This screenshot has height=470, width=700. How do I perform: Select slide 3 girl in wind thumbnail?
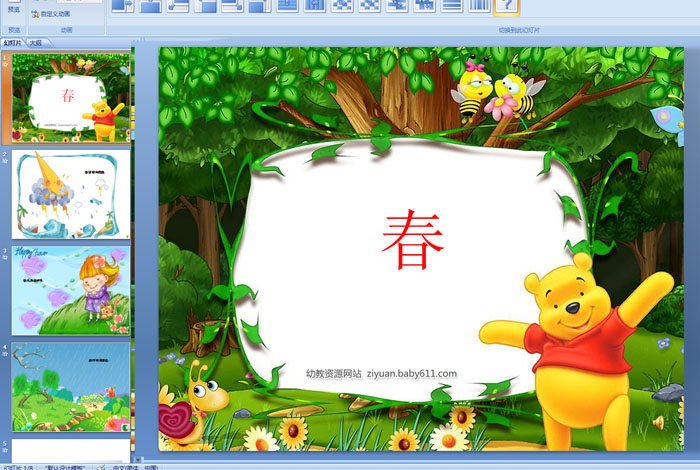(71, 291)
